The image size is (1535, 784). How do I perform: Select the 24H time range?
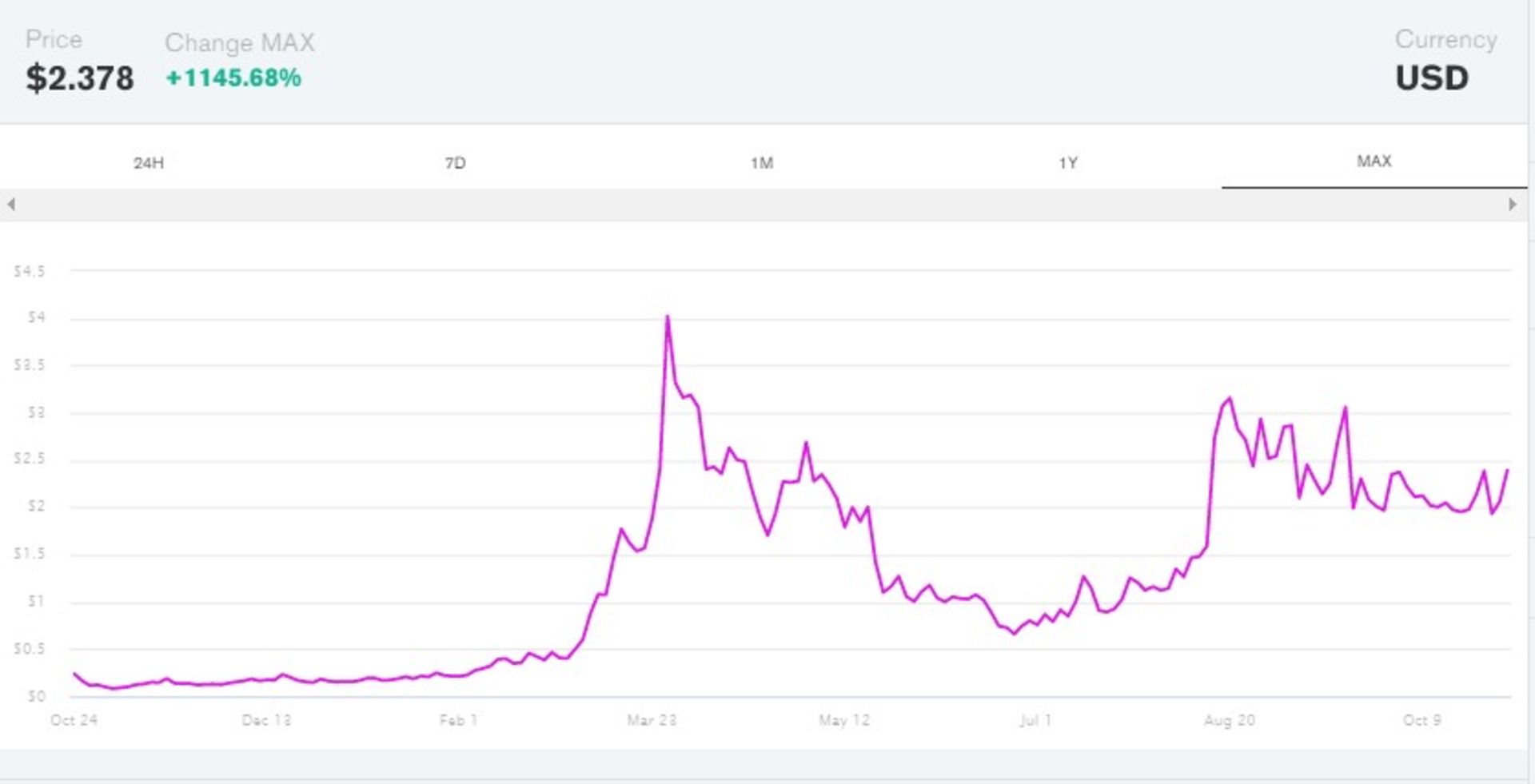coord(149,162)
